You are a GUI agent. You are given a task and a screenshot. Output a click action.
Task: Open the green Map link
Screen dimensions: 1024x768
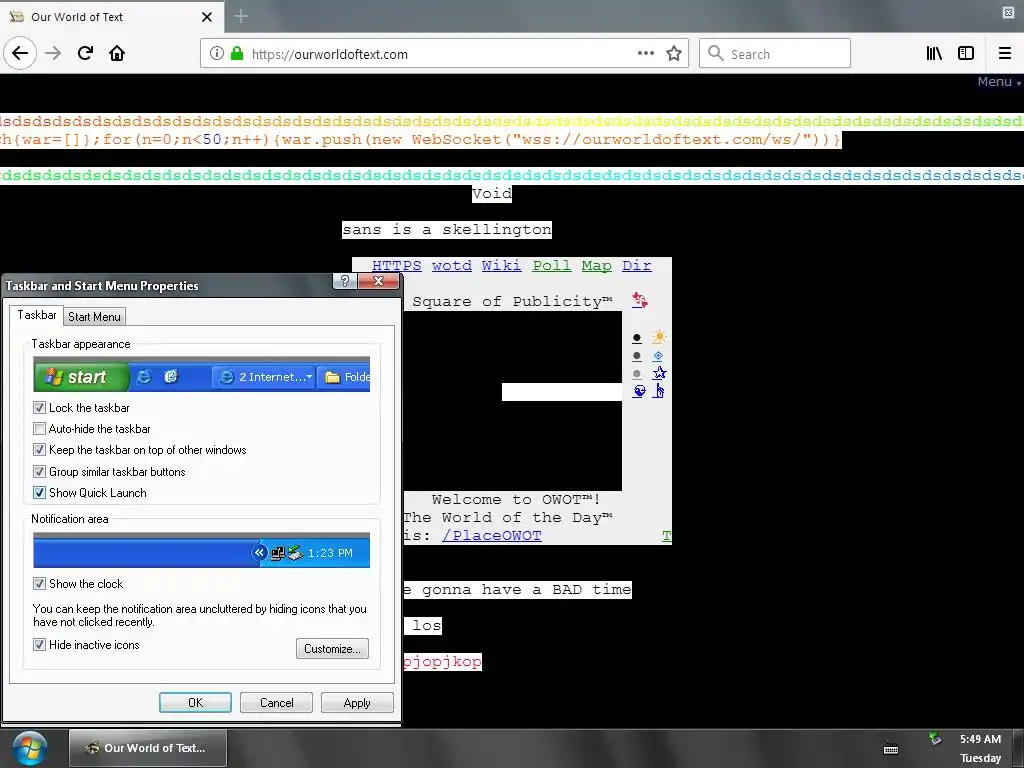coord(596,266)
